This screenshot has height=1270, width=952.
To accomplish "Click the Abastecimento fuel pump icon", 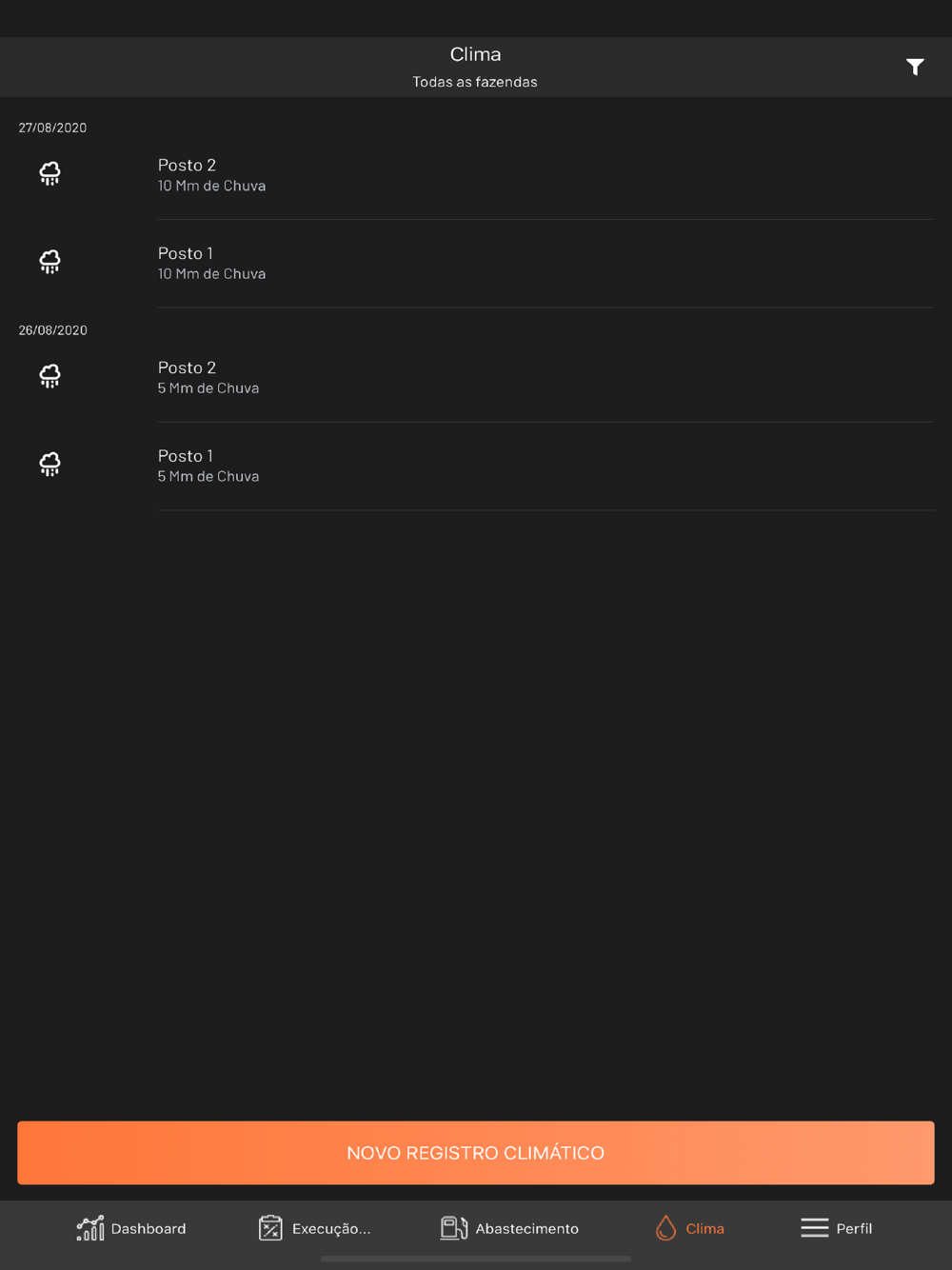I will (x=453, y=1228).
